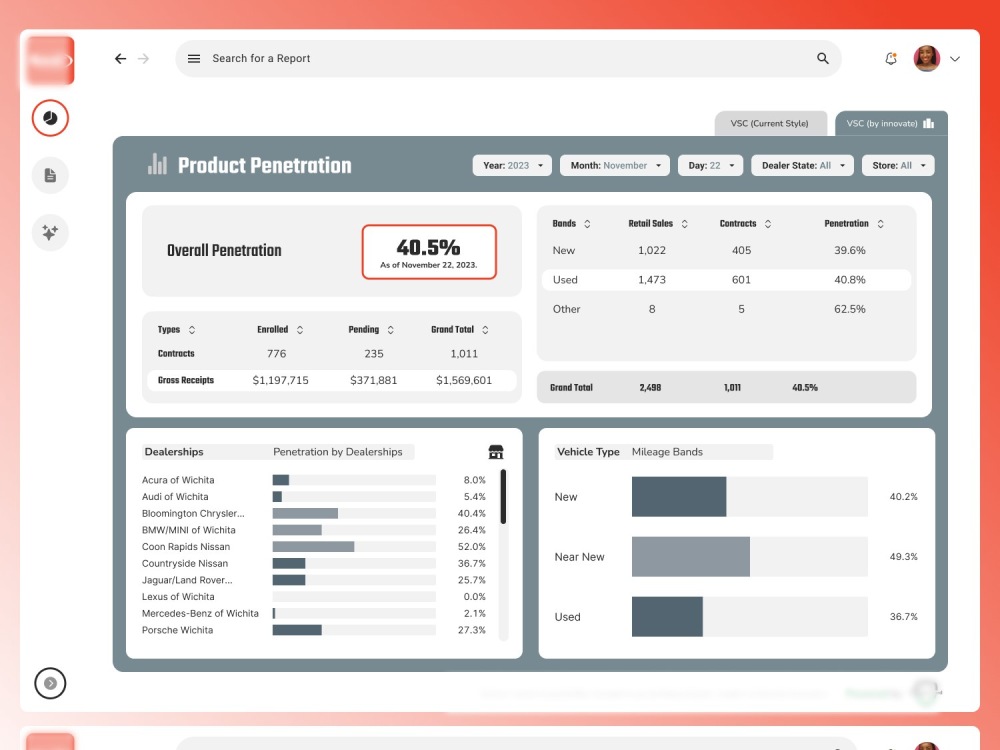The image size is (1000, 750).
Task: Click the red app logo in the sidebar
Action: (x=50, y=61)
